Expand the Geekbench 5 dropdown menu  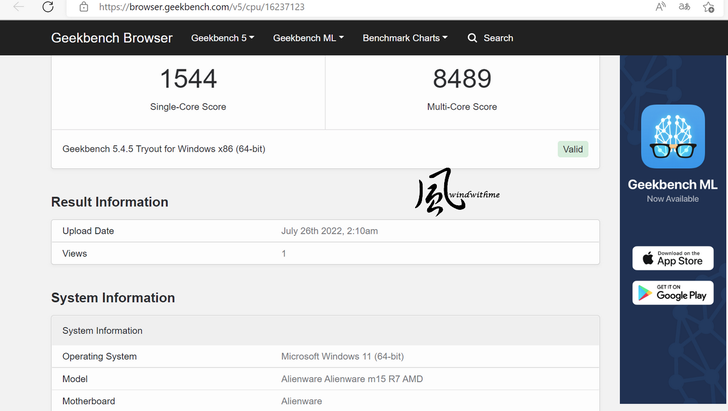click(222, 38)
